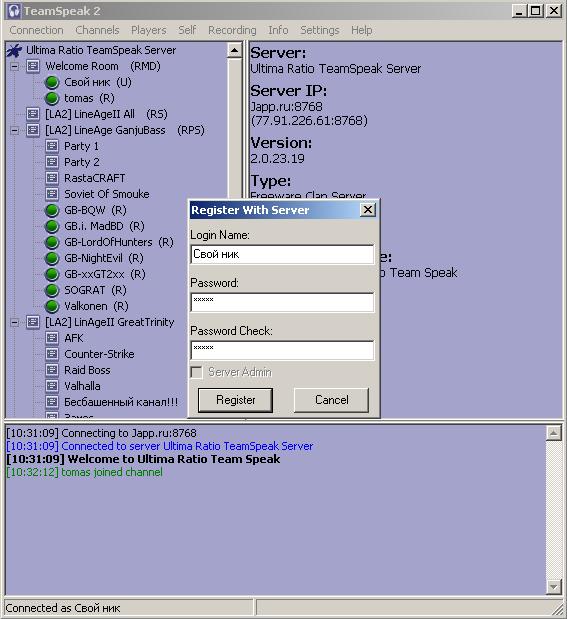The height and width of the screenshot is (619, 567).
Task: Open the Self menu
Action: [187, 30]
